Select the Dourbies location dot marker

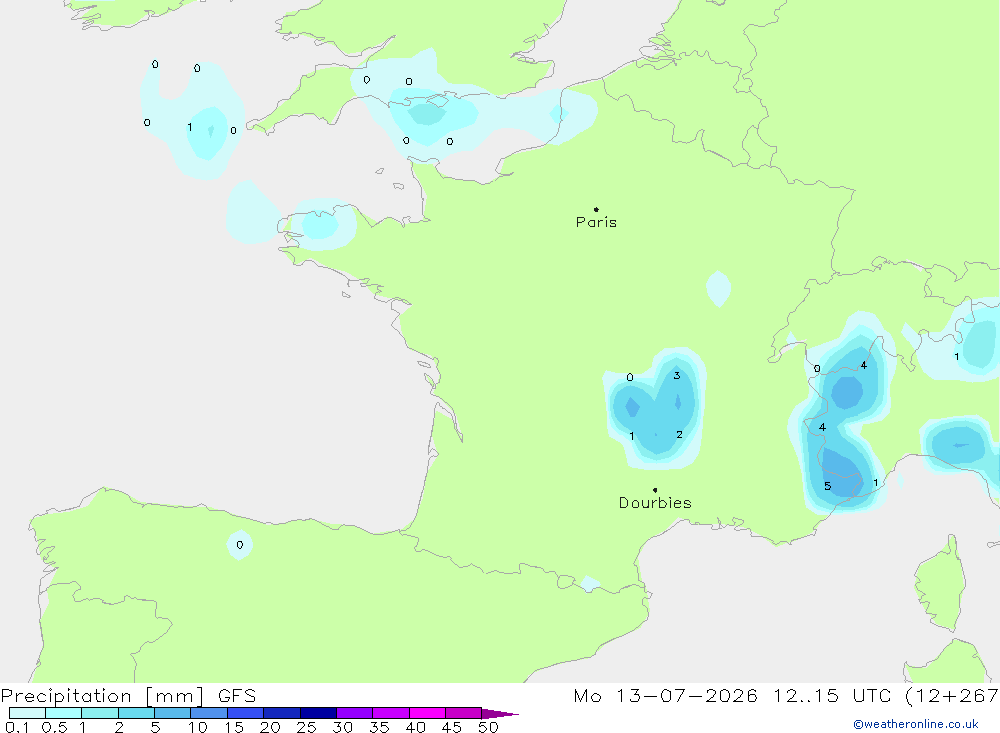tap(655, 490)
